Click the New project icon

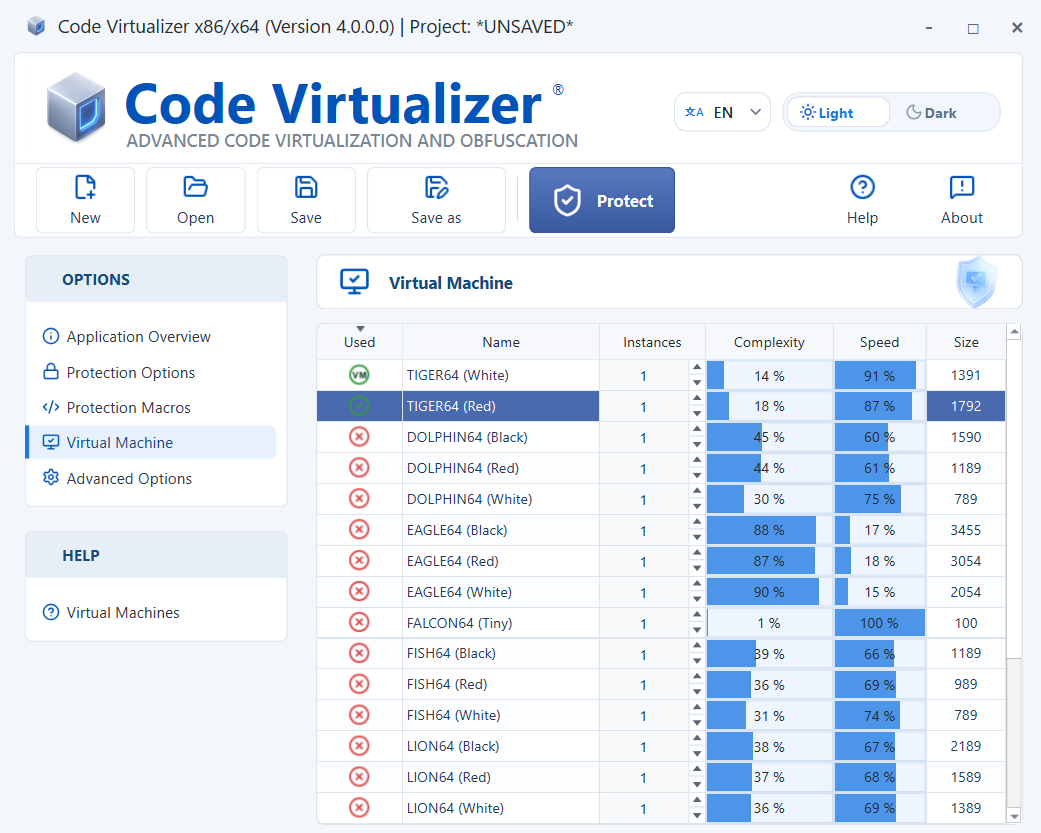pos(85,200)
